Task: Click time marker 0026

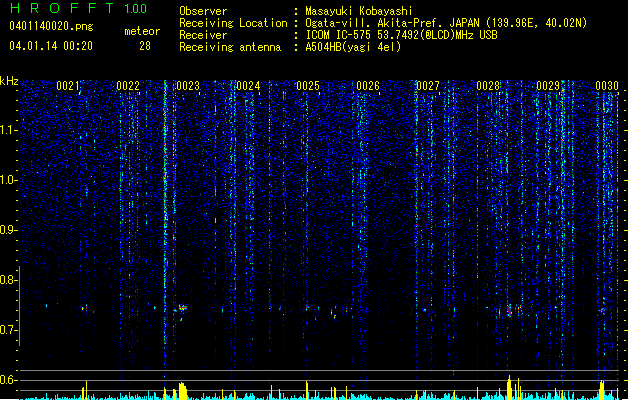Action: [368, 86]
